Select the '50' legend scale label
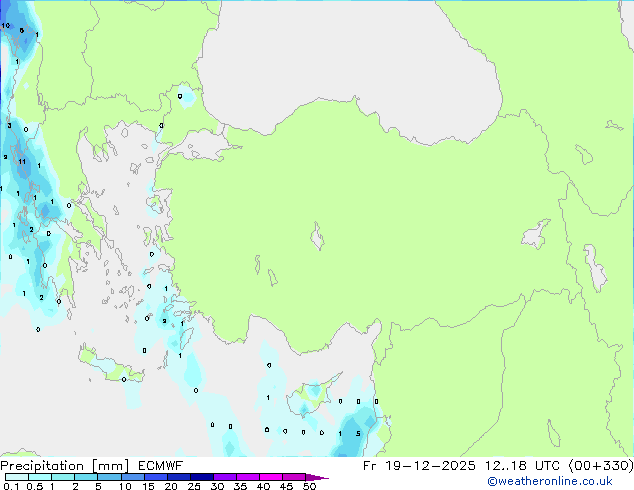Viewport: 634px width, 490px height. 309,486
